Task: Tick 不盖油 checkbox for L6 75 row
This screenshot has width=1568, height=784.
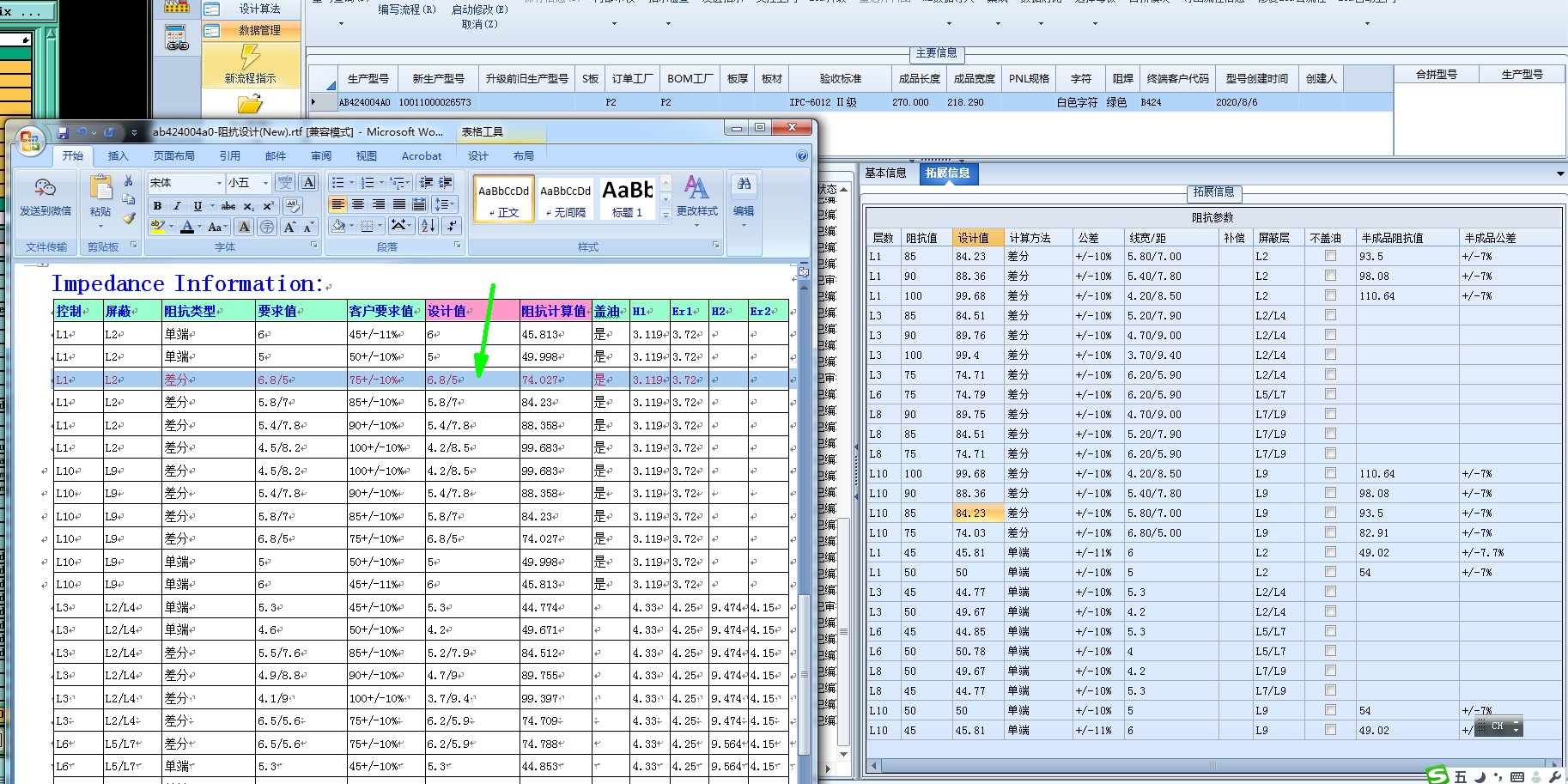Action: coord(1330,394)
